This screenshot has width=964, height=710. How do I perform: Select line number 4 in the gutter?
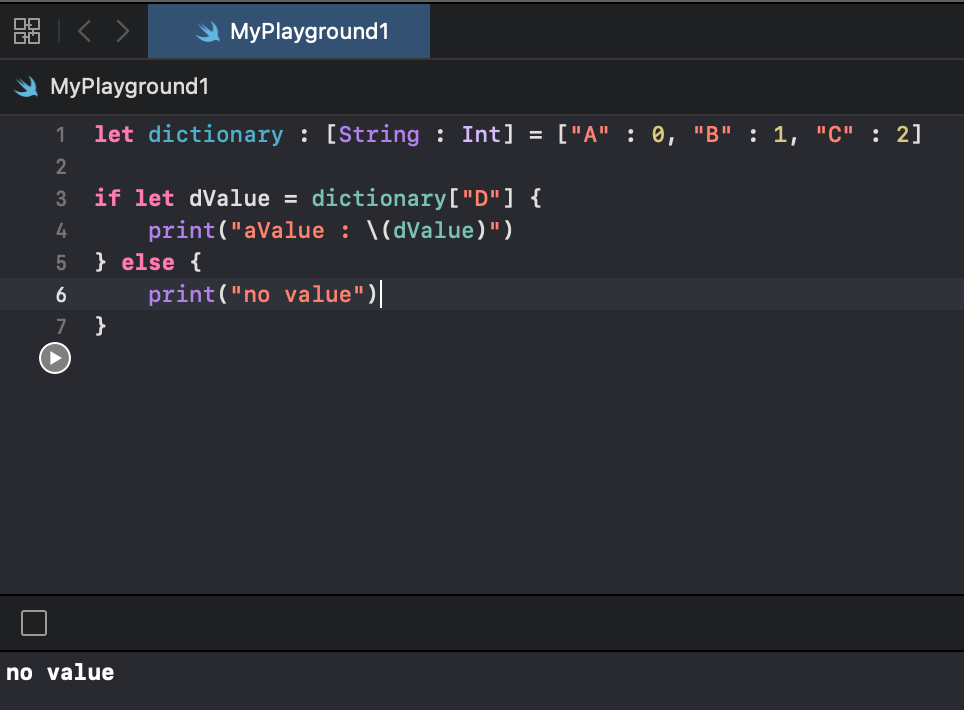click(x=61, y=231)
